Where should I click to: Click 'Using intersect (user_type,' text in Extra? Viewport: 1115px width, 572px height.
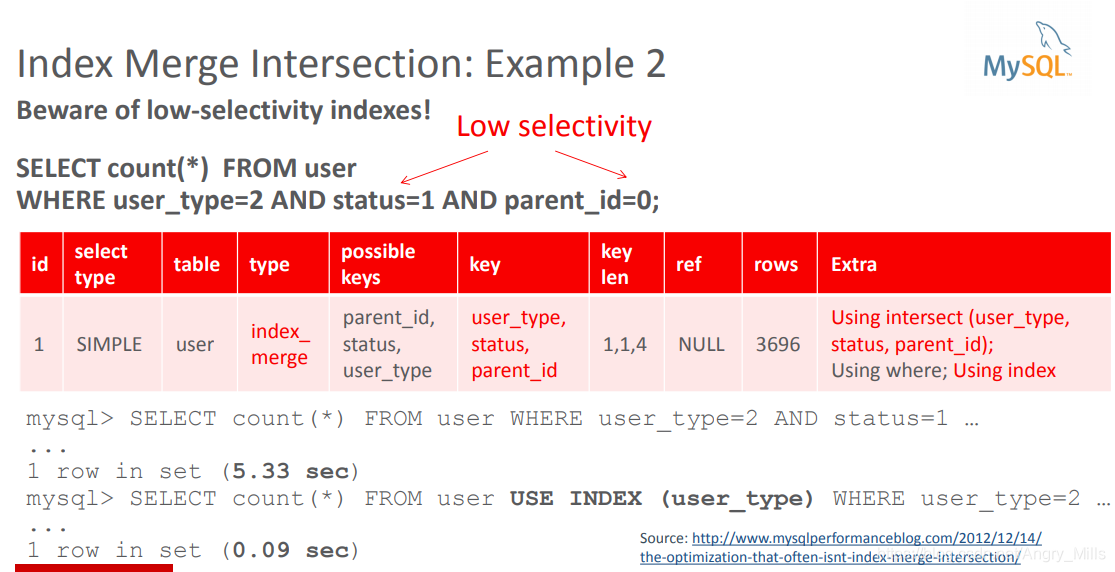[x=951, y=318]
